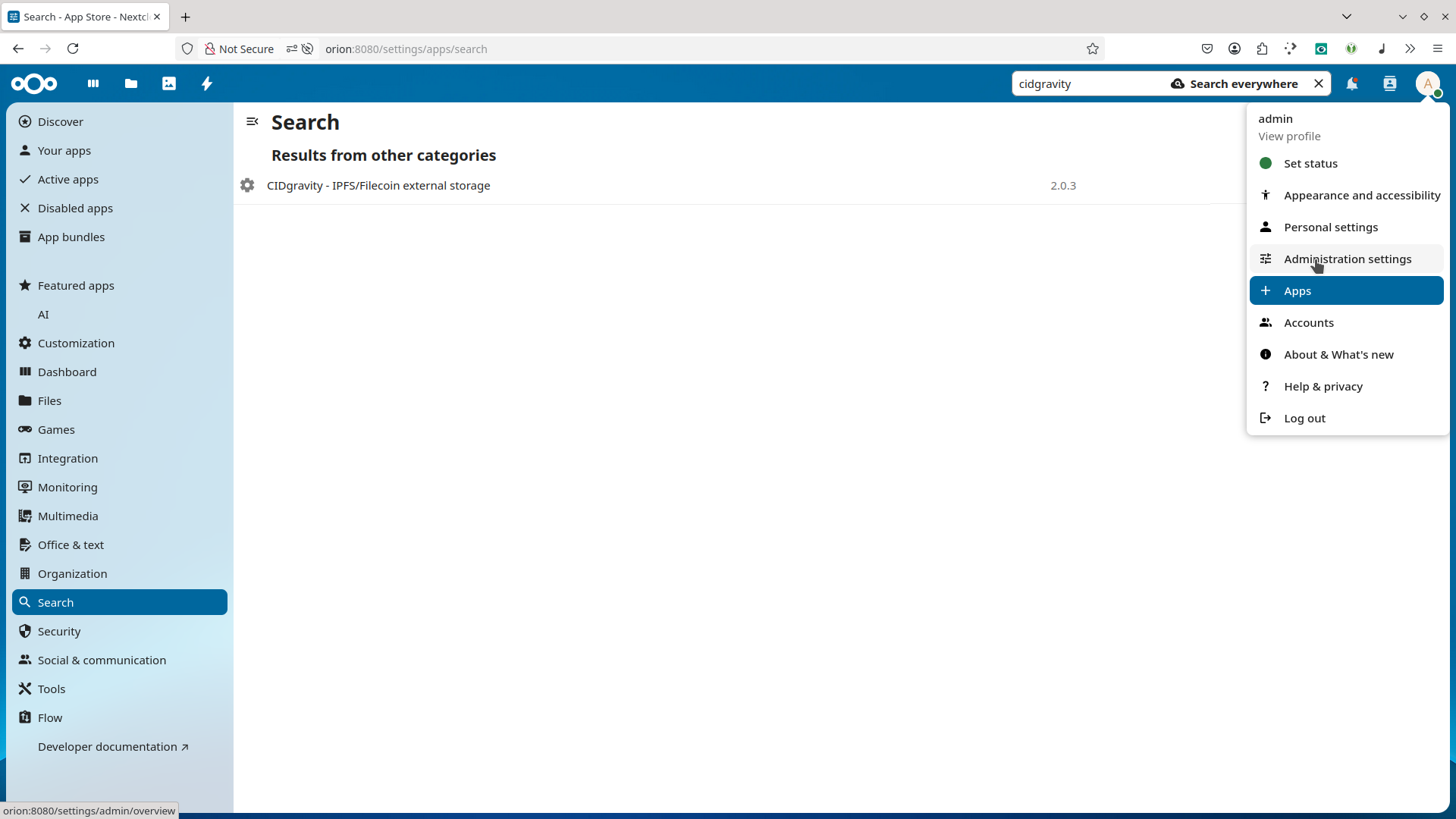This screenshot has width=1456, height=819.
Task: Open Developer documentation link
Action: click(x=120, y=746)
